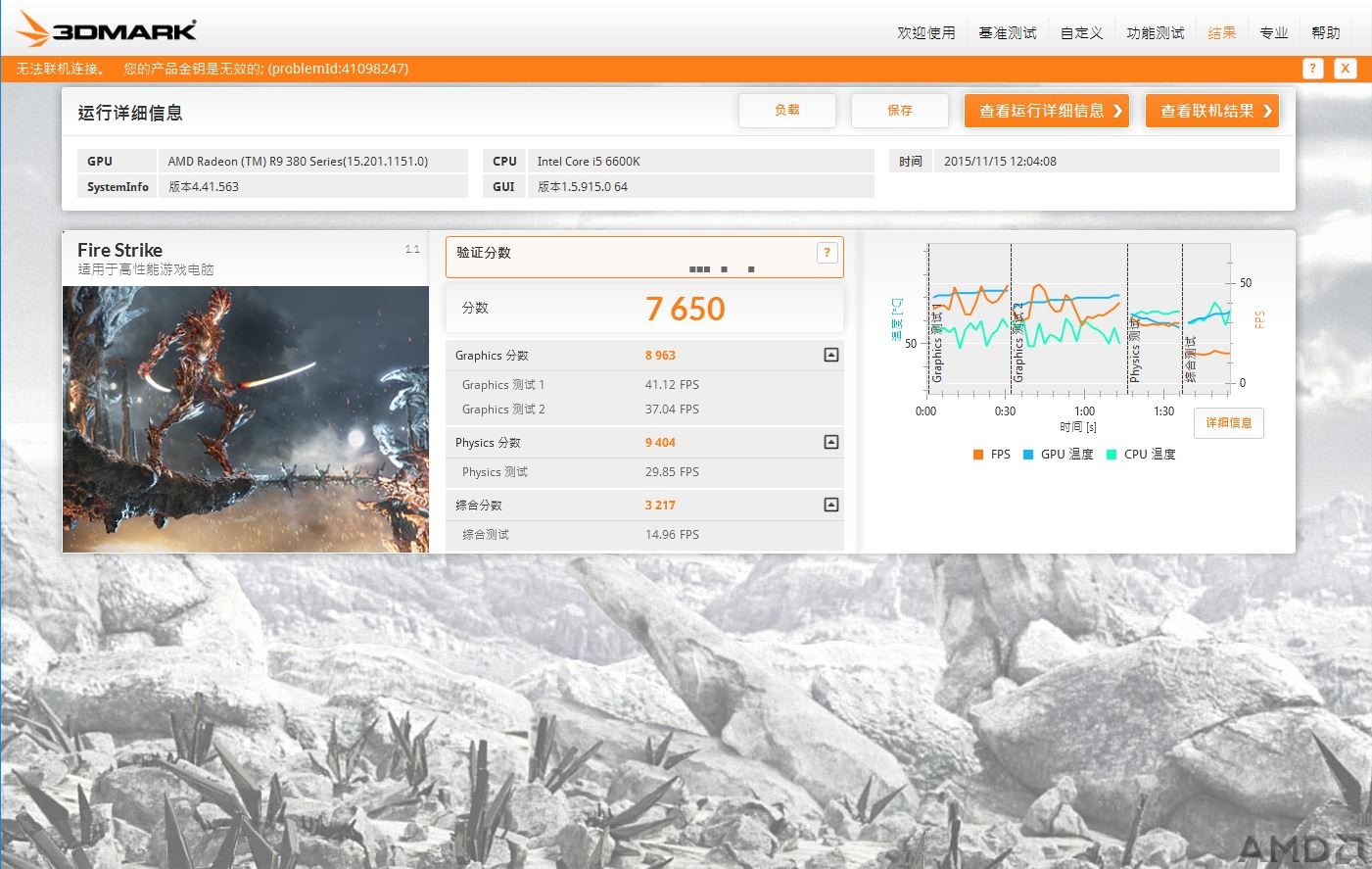The image size is (1372, 869).
Task: Click the 保存 button
Action: point(899,111)
